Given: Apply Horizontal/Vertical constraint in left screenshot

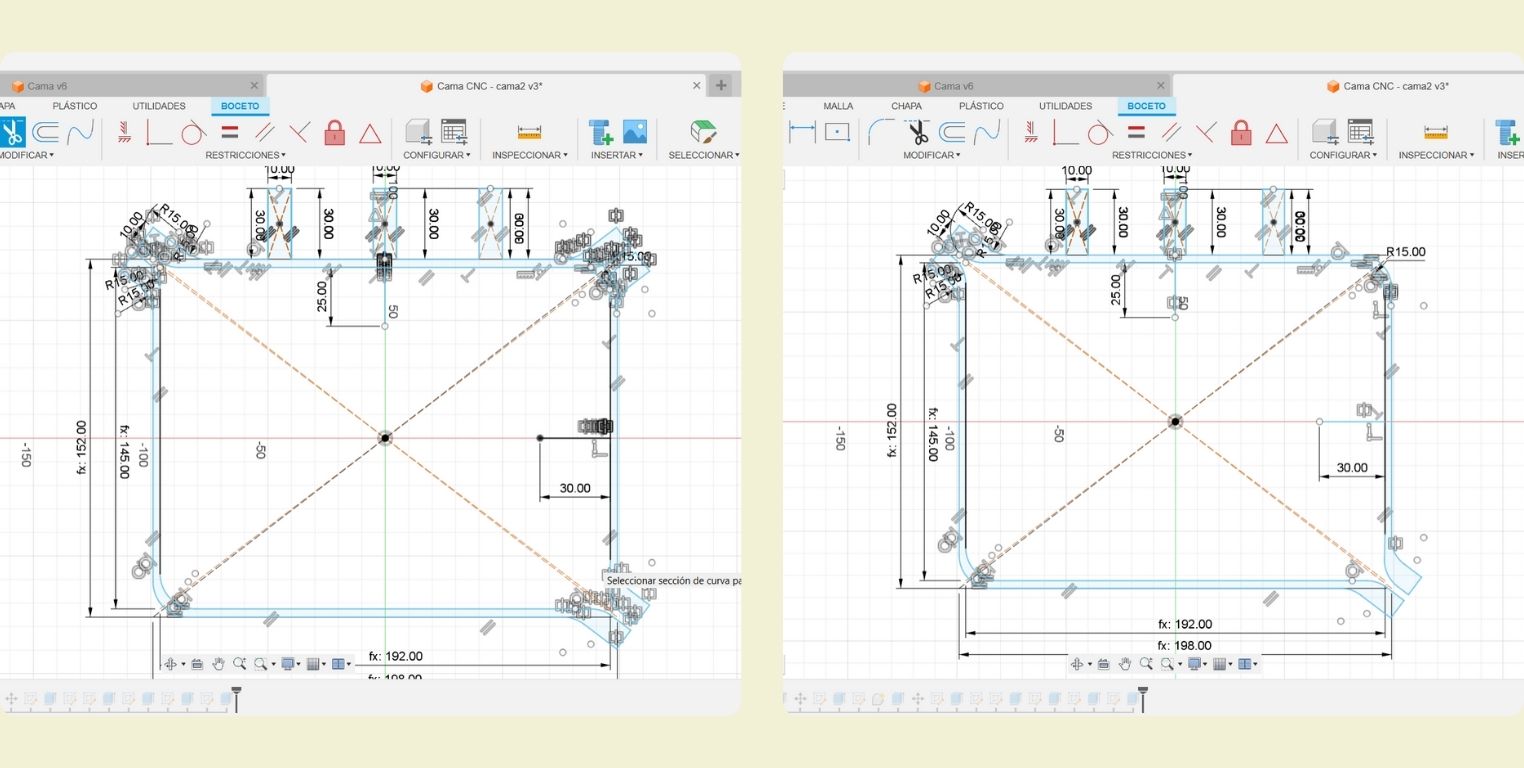Looking at the screenshot, I should pyautogui.click(x=125, y=132).
